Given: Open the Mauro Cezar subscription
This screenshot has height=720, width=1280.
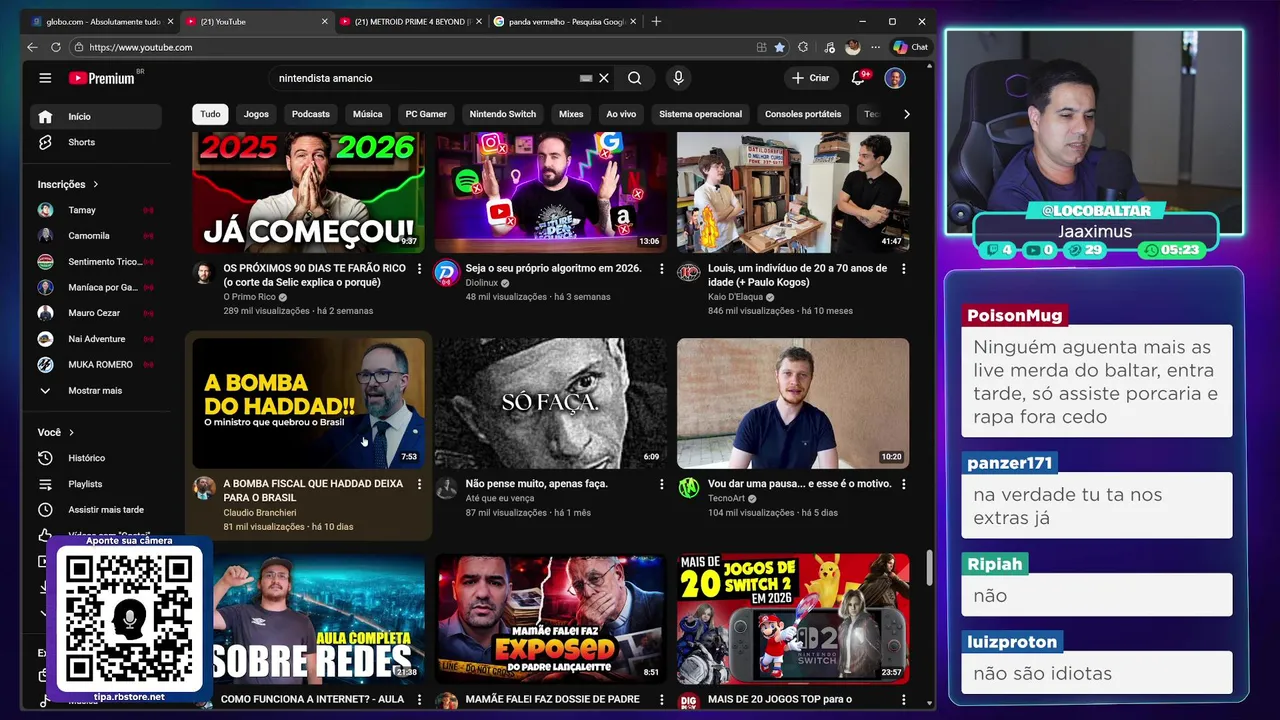Looking at the screenshot, I should click(95, 313).
